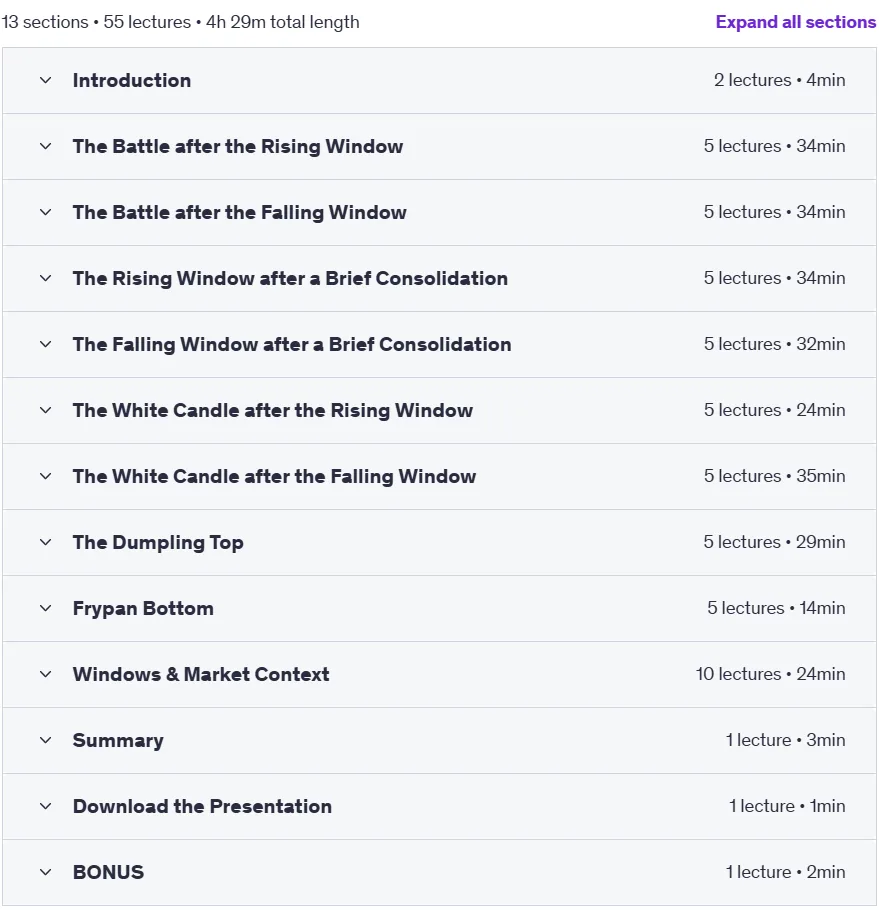Select The Dumpling Top section heading
Image resolution: width=879 pixels, height=910 pixels.
coord(158,542)
